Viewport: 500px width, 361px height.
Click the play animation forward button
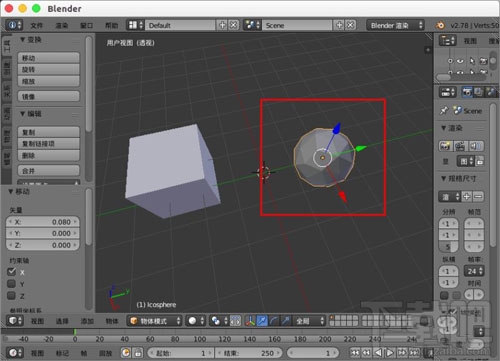(390, 353)
